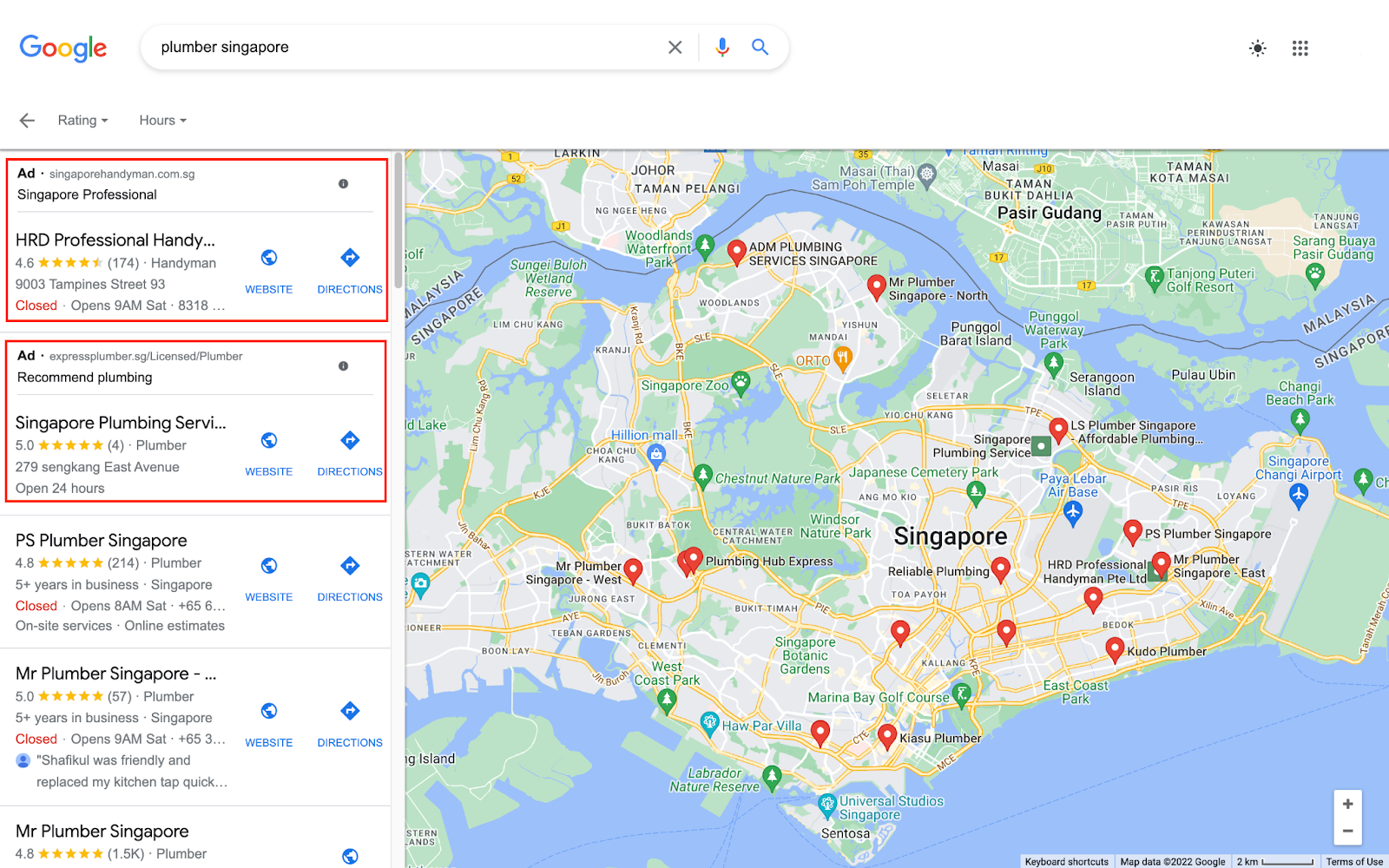Viewport: 1389px width, 868px height.
Task: Toggle the dark theme sun icon
Action: (1257, 49)
